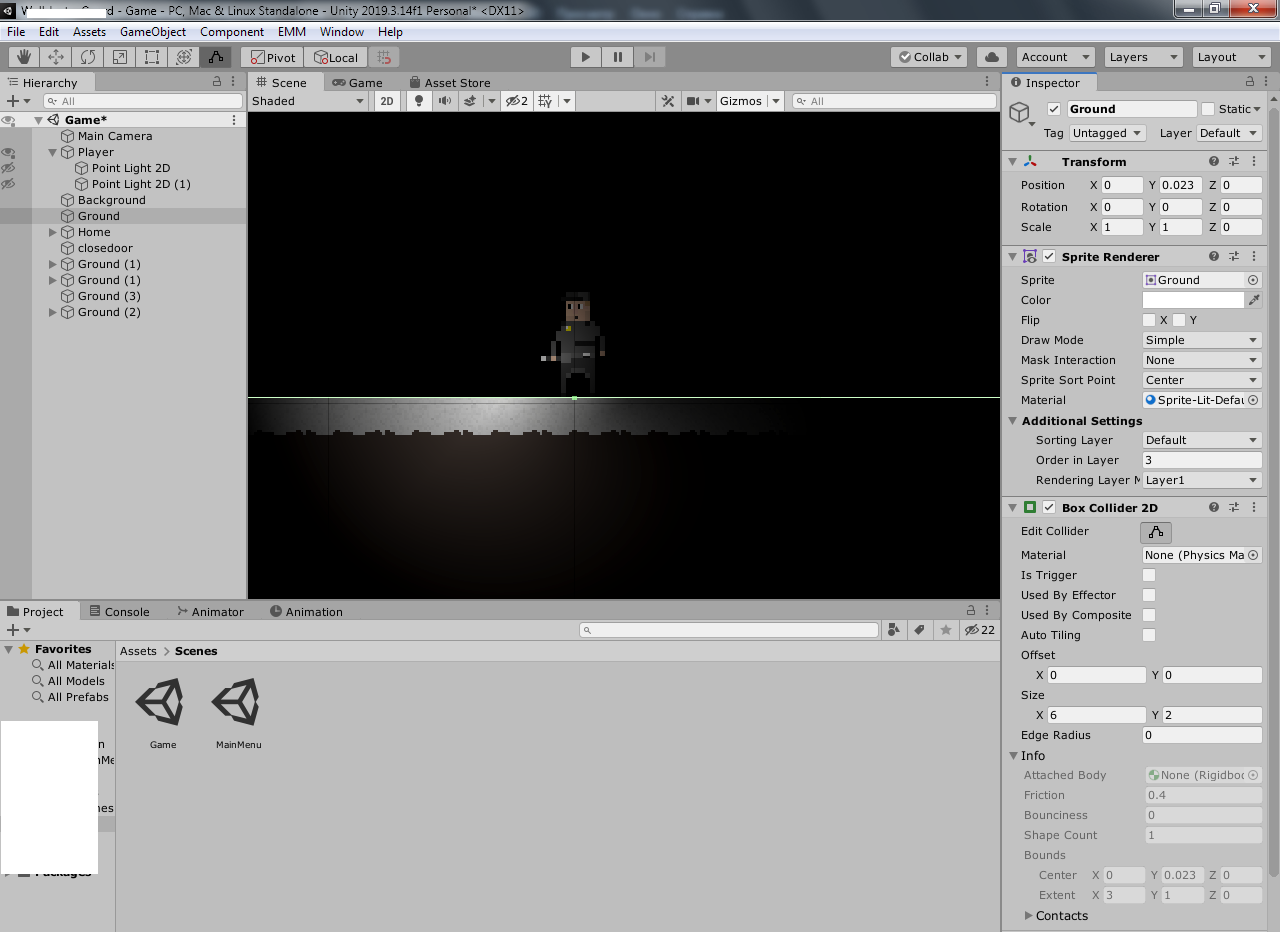Image resolution: width=1280 pixels, height=932 pixels.
Task: Enable Used By Composite checkbox
Action: (x=1149, y=615)
